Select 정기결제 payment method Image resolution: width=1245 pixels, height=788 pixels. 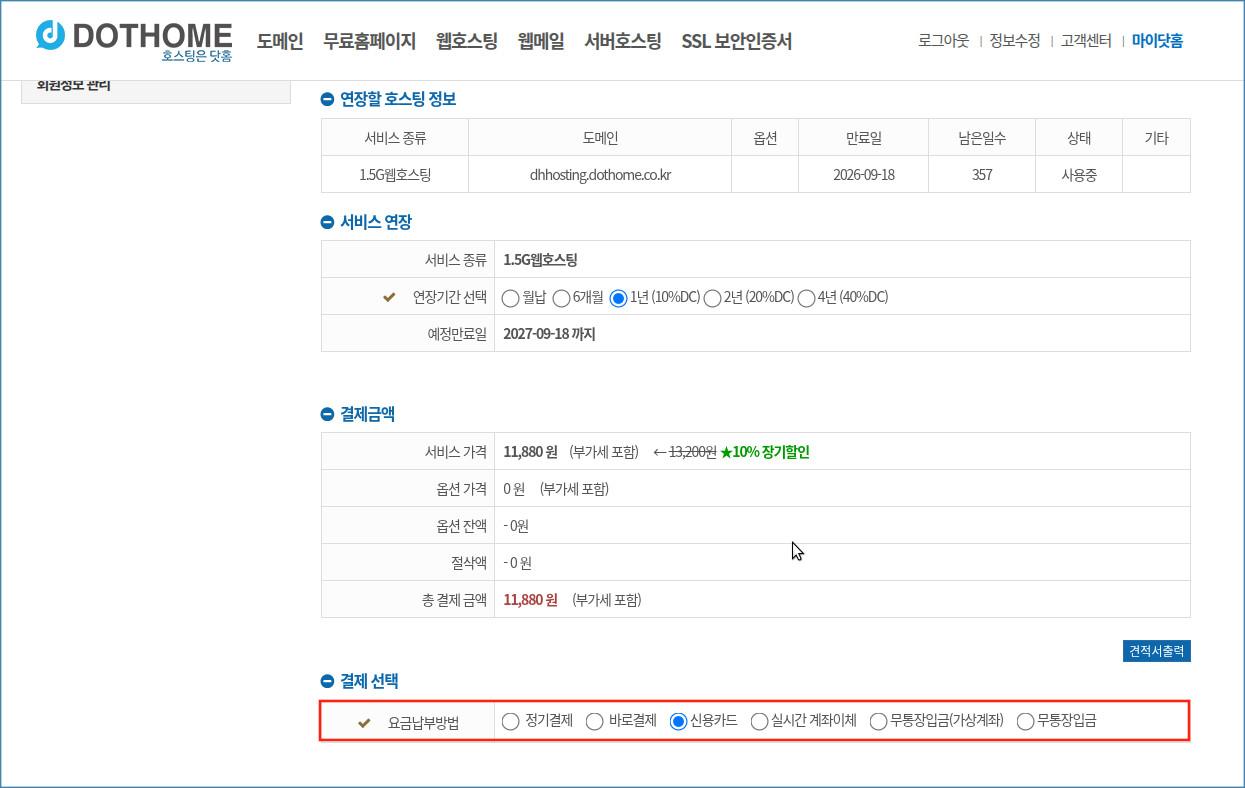[x=511, y=721]
